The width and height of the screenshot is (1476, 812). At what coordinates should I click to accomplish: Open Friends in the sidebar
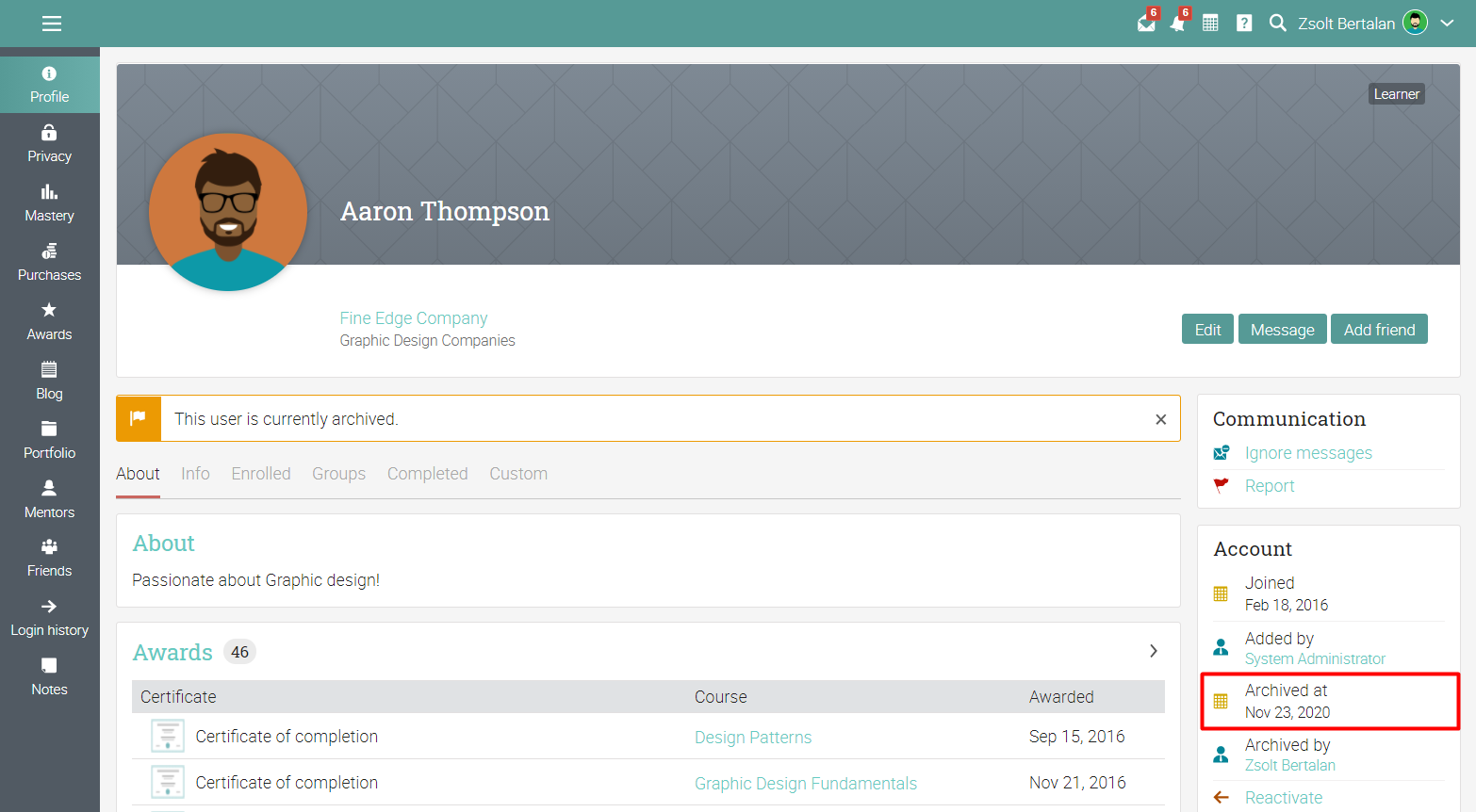(x=50, y=559)
